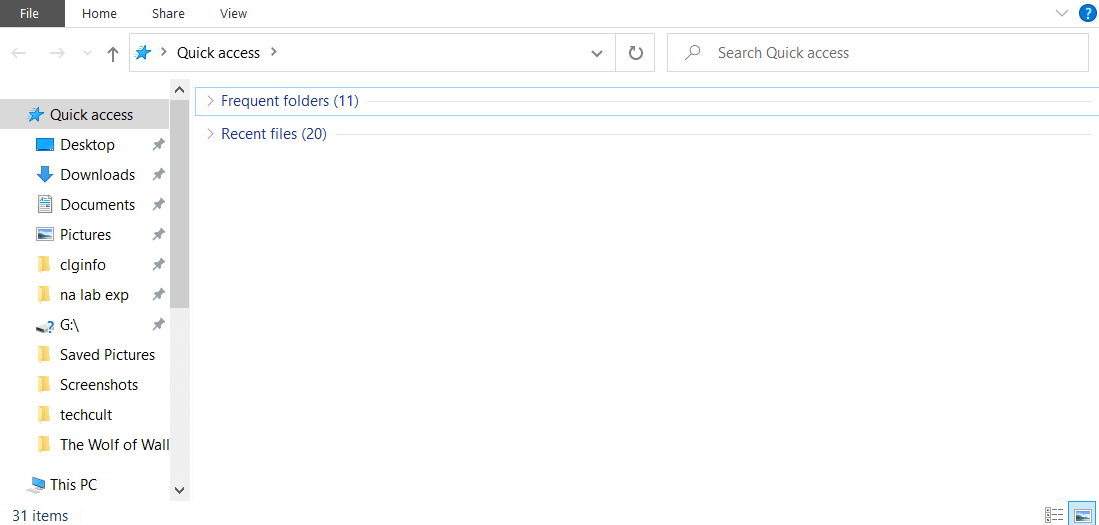Screen dimensions: 1099x525
Task: Expand the ribbon with the chevron arrow
Action: [1062, 13]
